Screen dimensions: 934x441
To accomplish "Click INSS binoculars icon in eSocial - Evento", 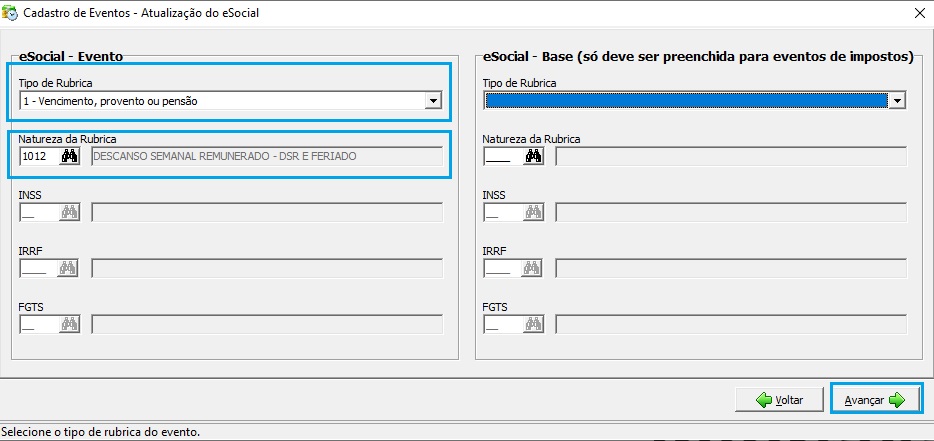I will [70, 212].
